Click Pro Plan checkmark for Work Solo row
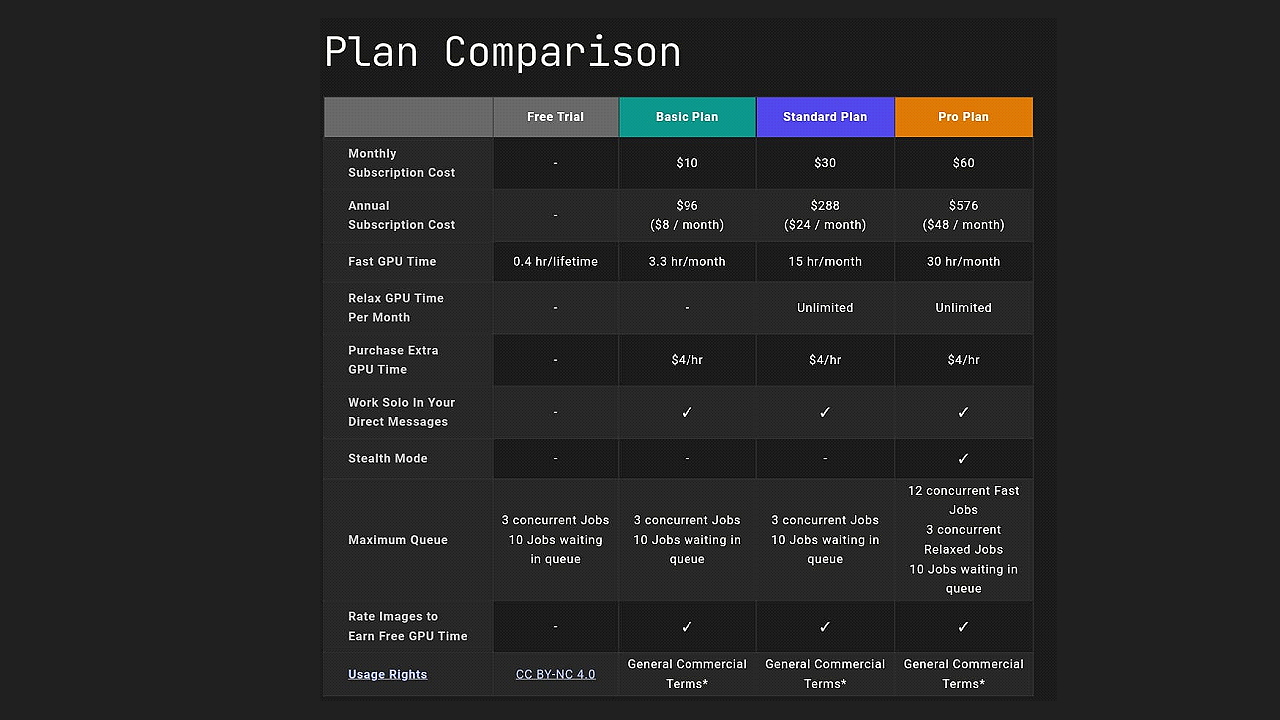The width and height of the screenshot is (1280, 720). click(x=963, y=412)
